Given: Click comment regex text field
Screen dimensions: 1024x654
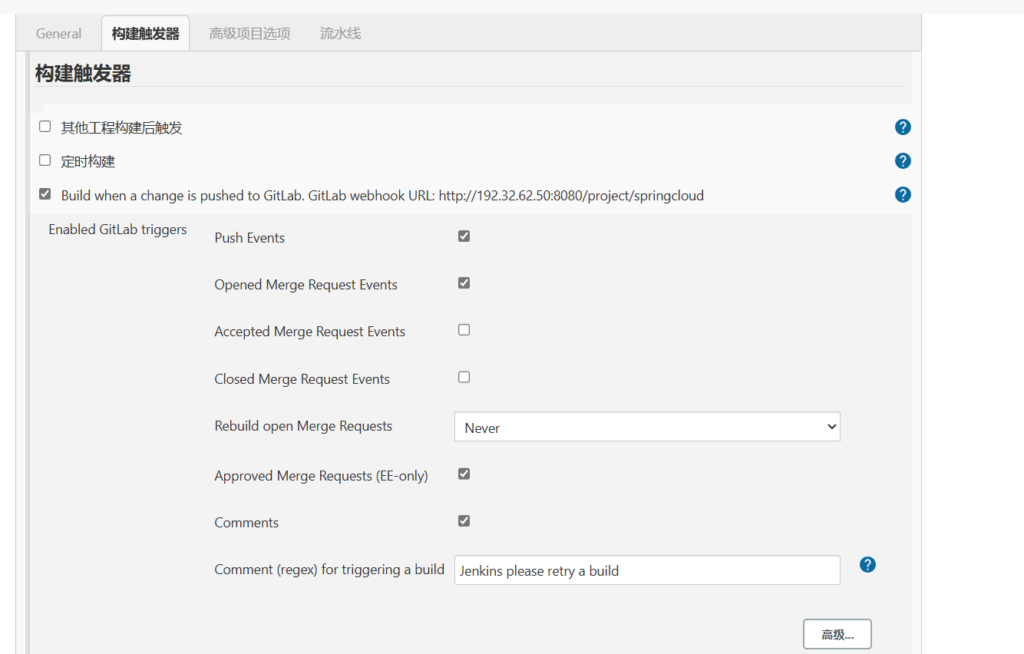Looking at the screenshot, I should 647,571.
